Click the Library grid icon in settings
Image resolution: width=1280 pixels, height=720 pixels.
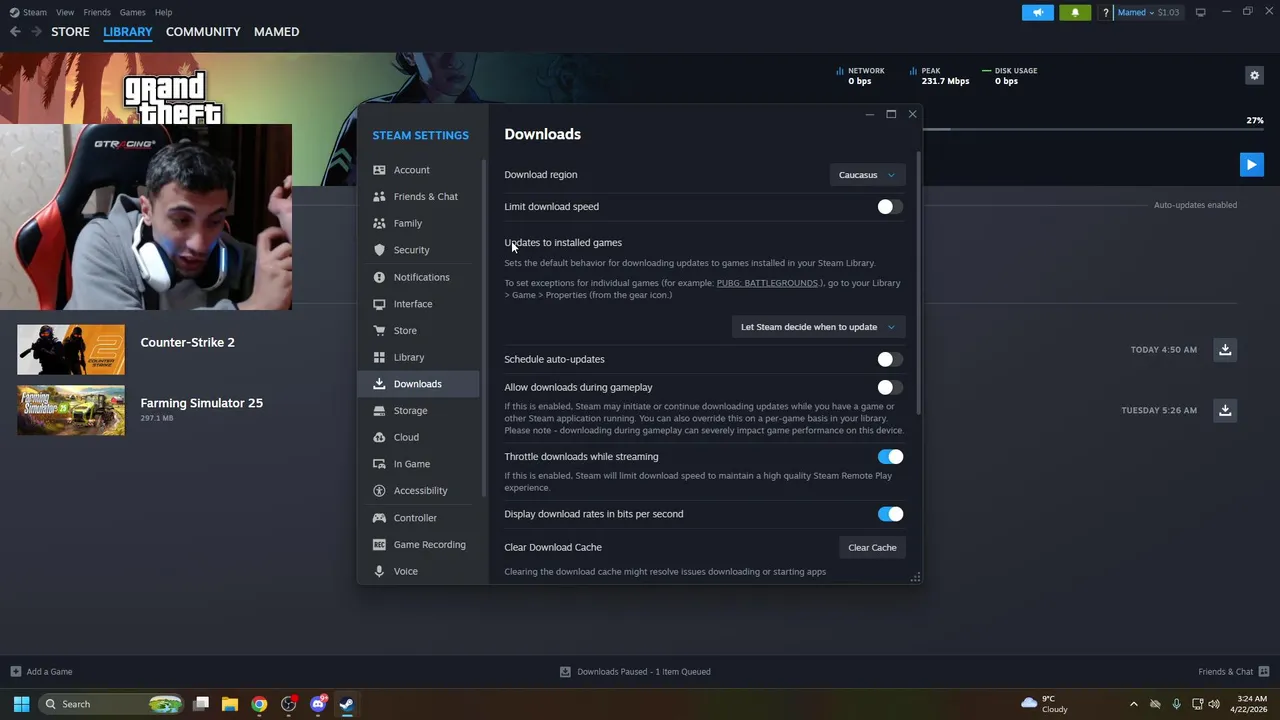click(379, 357)
